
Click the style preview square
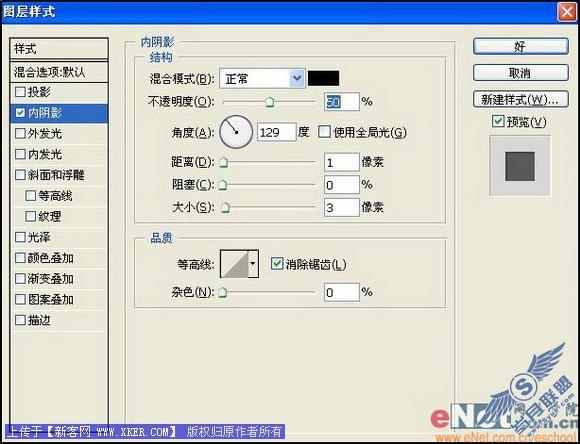pos(520,166)
